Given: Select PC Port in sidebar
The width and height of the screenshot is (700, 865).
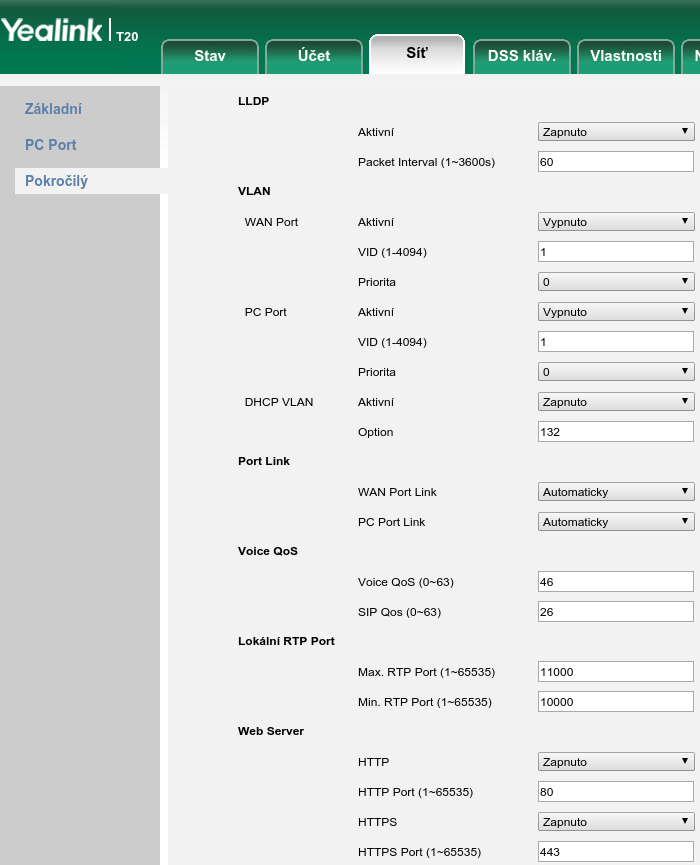Looking at the screenshot, I should [x=51, y=145].
